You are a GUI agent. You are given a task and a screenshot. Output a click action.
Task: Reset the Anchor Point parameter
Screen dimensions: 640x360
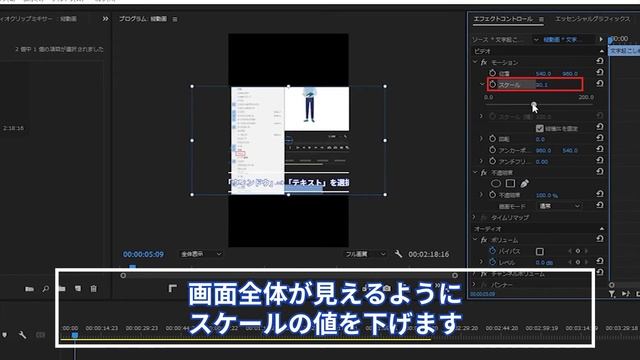pos(600,149)
